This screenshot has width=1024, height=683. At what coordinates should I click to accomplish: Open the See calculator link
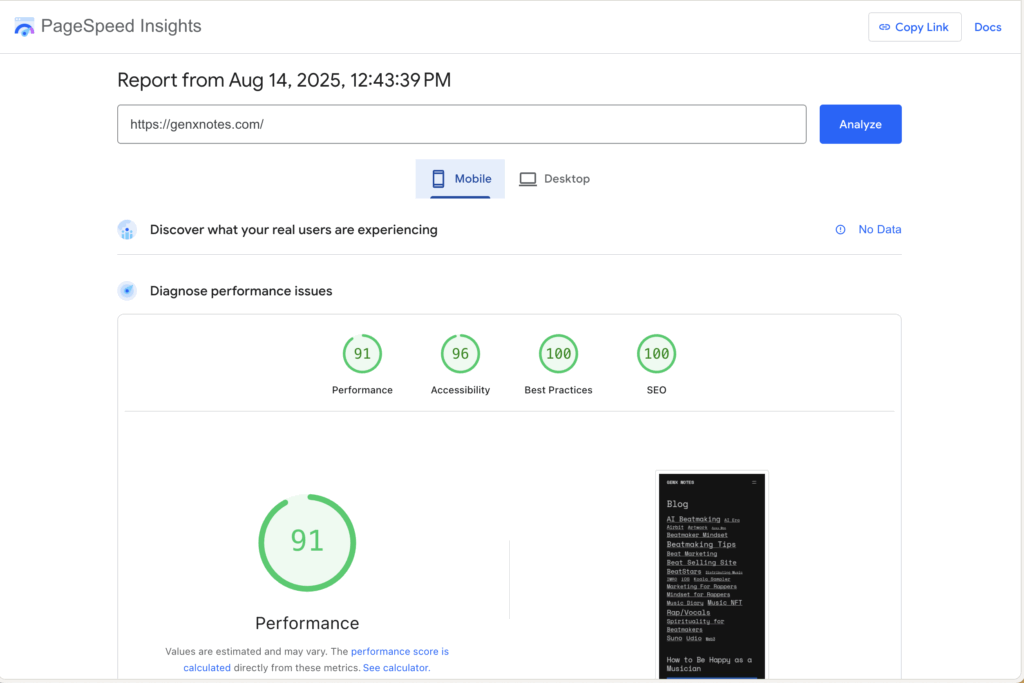pos(396,667)
